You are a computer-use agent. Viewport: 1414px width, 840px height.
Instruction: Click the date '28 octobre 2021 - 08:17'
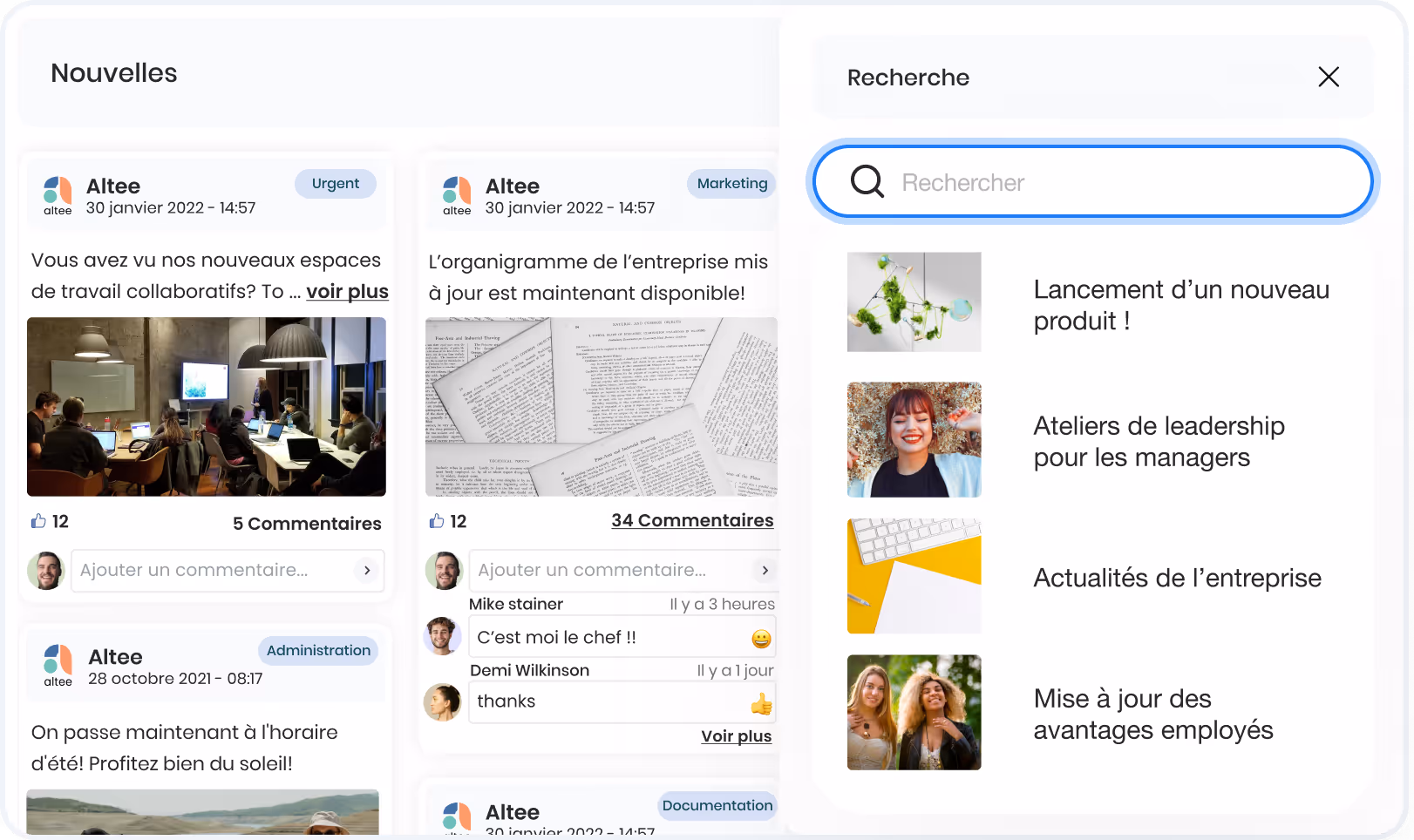click(175, 678)
